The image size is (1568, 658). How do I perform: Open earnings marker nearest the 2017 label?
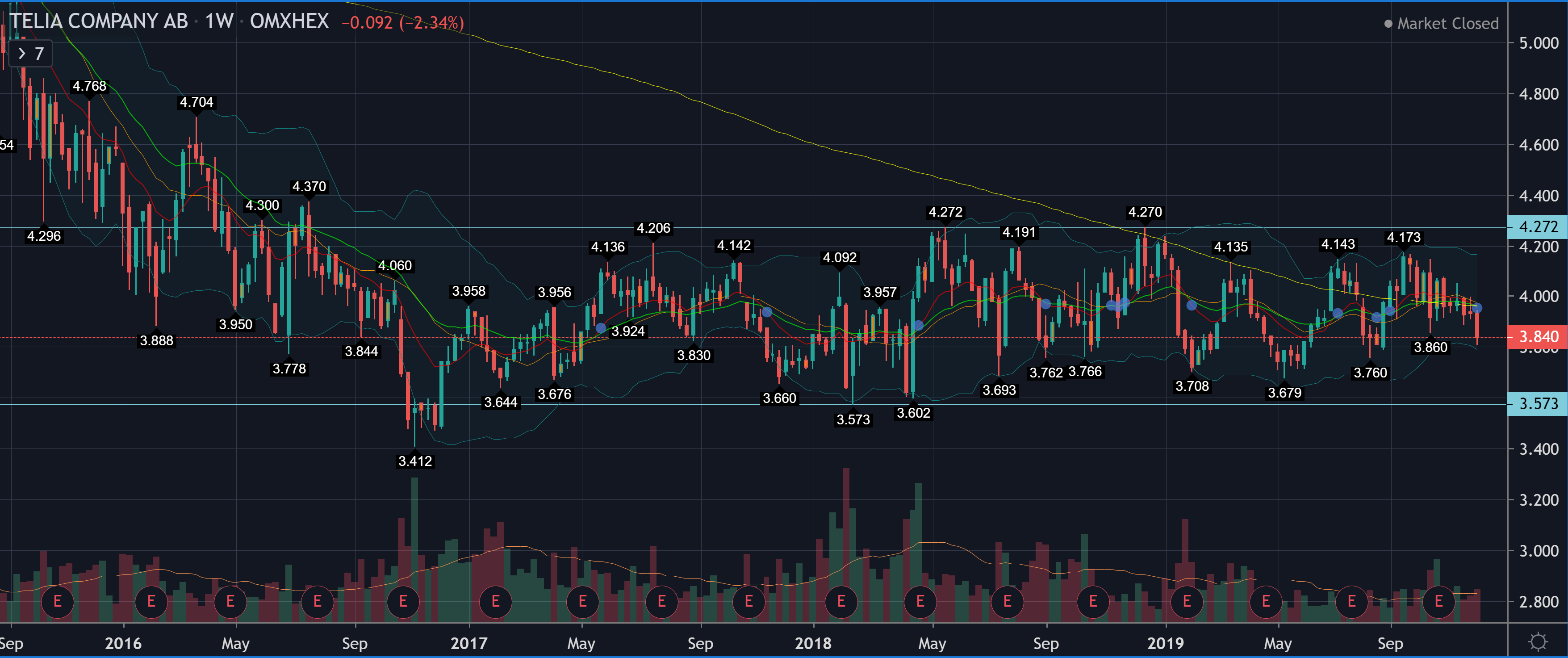click(x=495, y=601)
